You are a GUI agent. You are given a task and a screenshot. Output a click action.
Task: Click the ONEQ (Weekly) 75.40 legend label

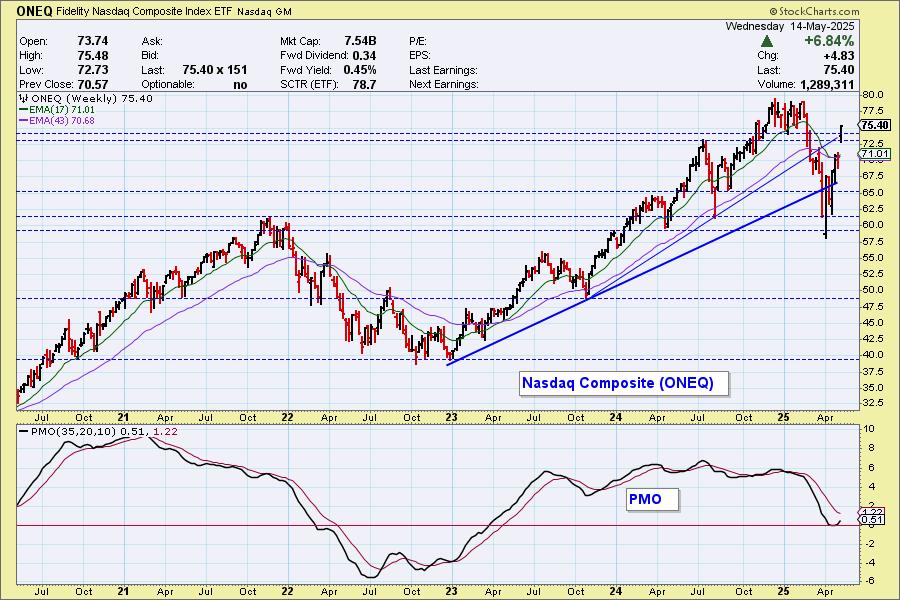[x=86, y=98]
